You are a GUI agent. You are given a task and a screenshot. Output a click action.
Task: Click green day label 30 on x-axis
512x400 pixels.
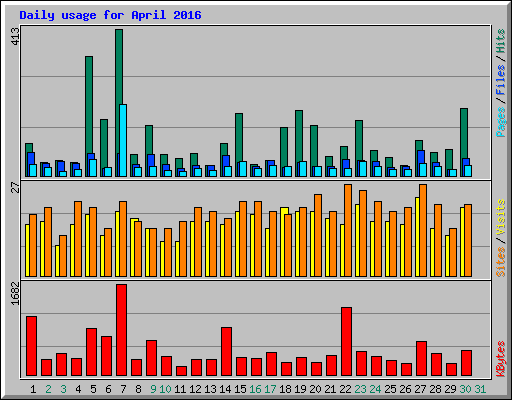[x=465, y=389]
